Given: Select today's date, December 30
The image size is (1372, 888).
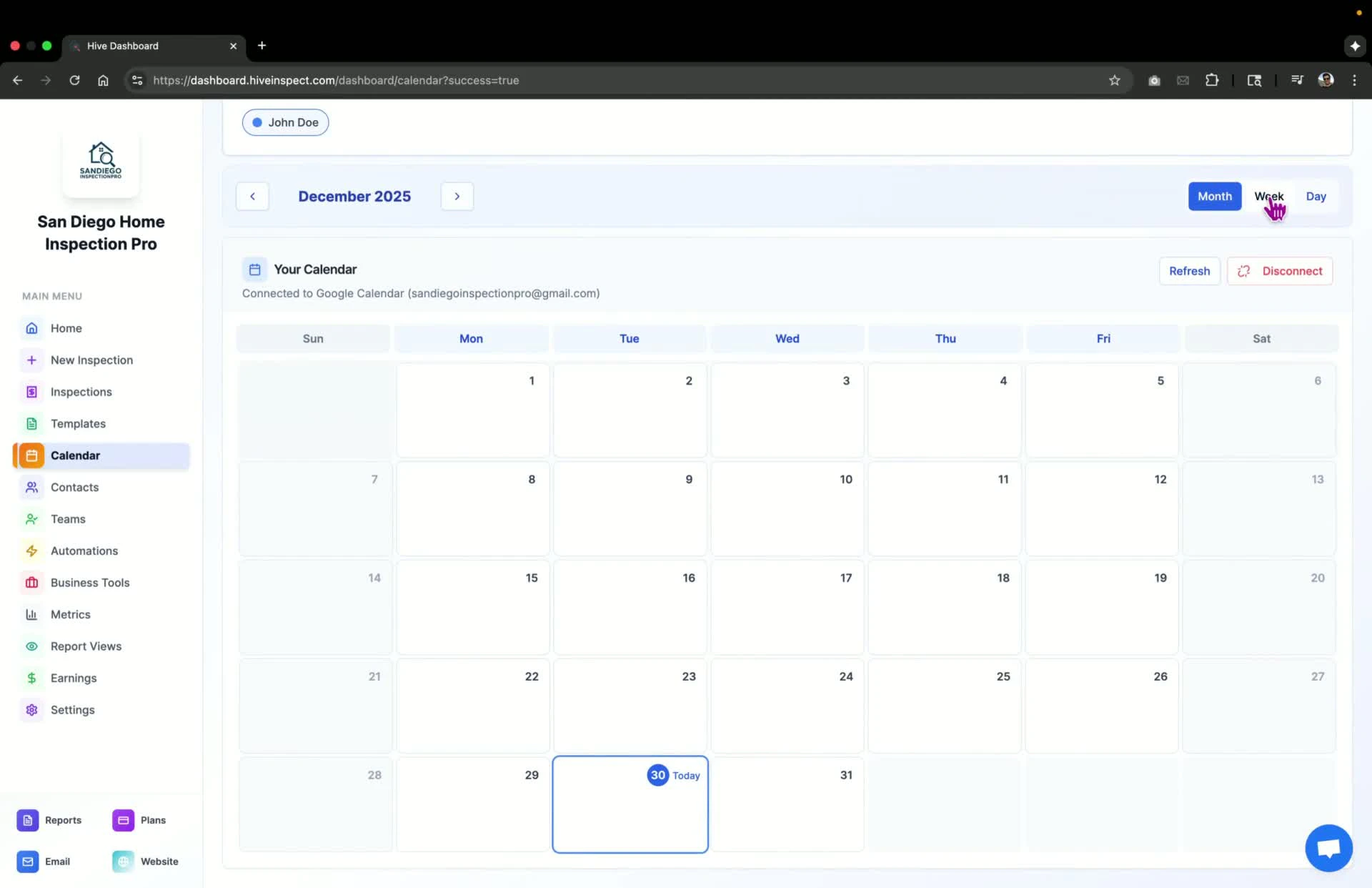Looking at the screenshot, I should [630, 804].
